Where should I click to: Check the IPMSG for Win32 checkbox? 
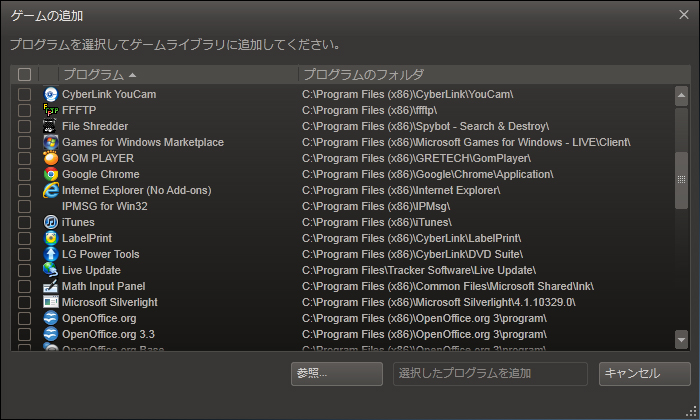[x=25, y=206]
